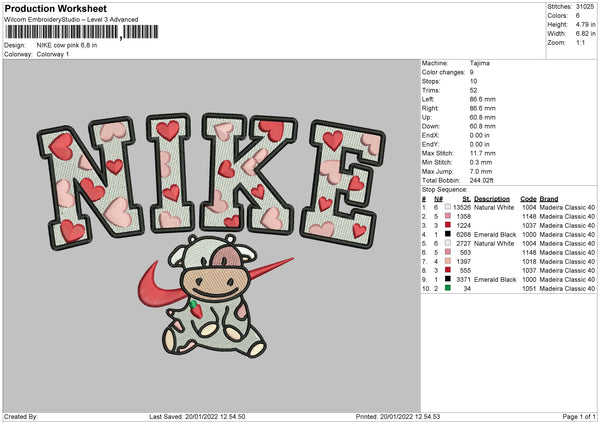Select the Wilcom EmbroideryStudio Level 3 Advanced line
600x424 pixels.
(x=71, y=20)
